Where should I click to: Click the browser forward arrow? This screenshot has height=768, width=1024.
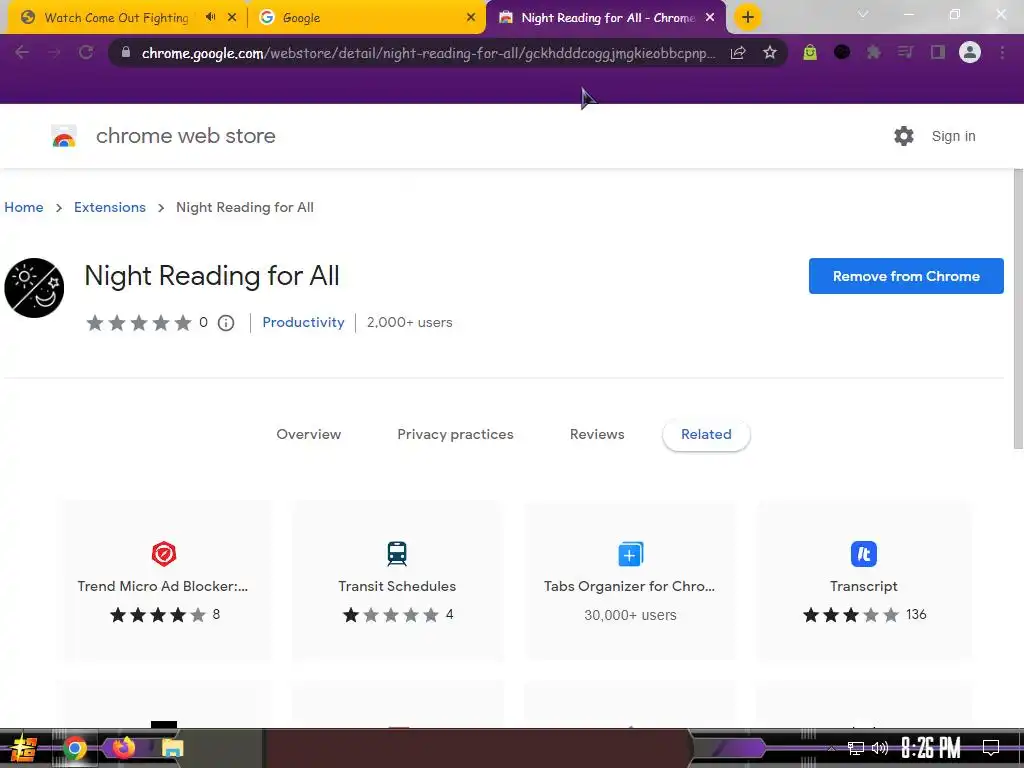point(54,52)
